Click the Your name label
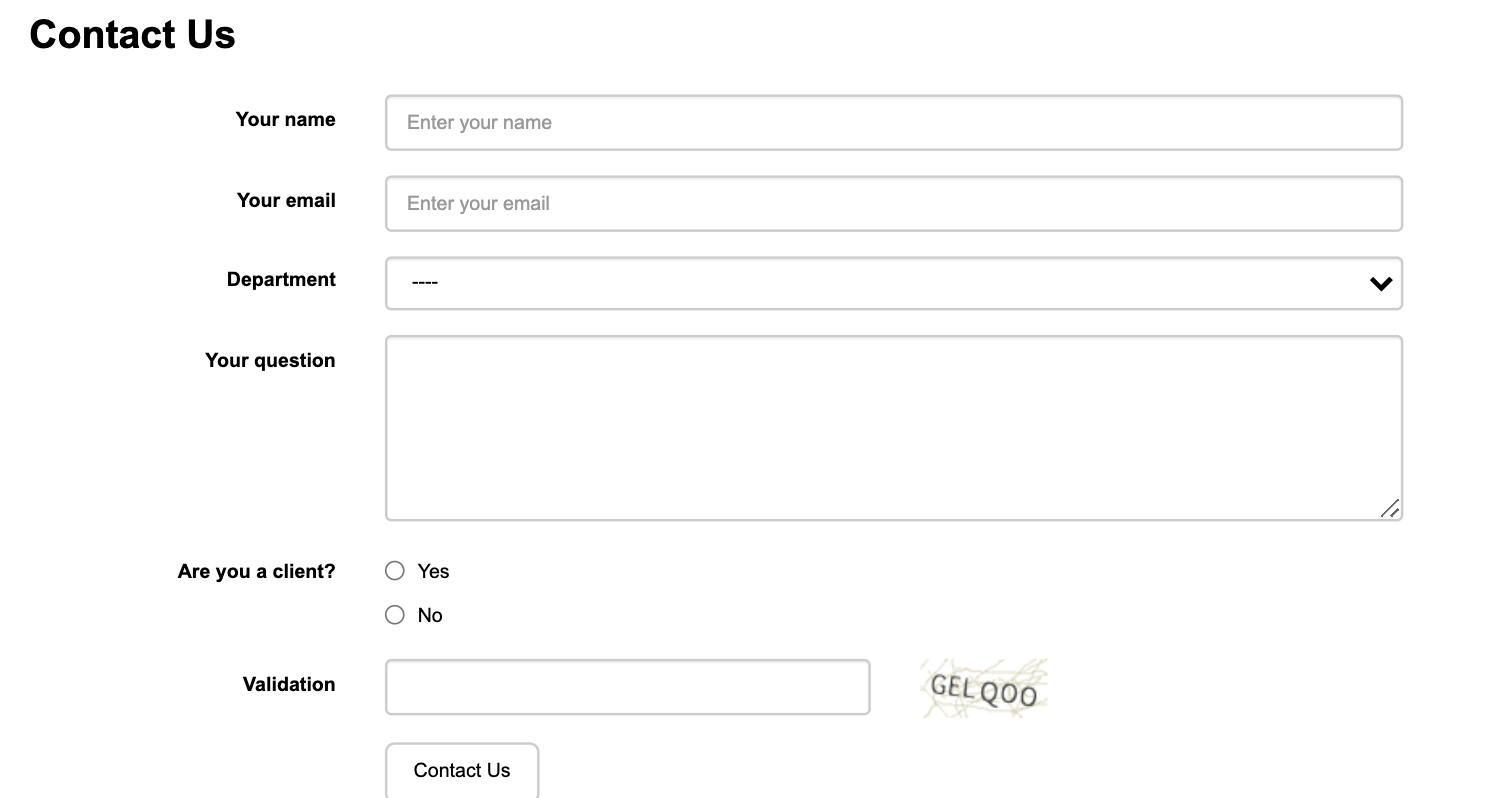Viewport: 1496px width, 798px height. tap(286, 119)
